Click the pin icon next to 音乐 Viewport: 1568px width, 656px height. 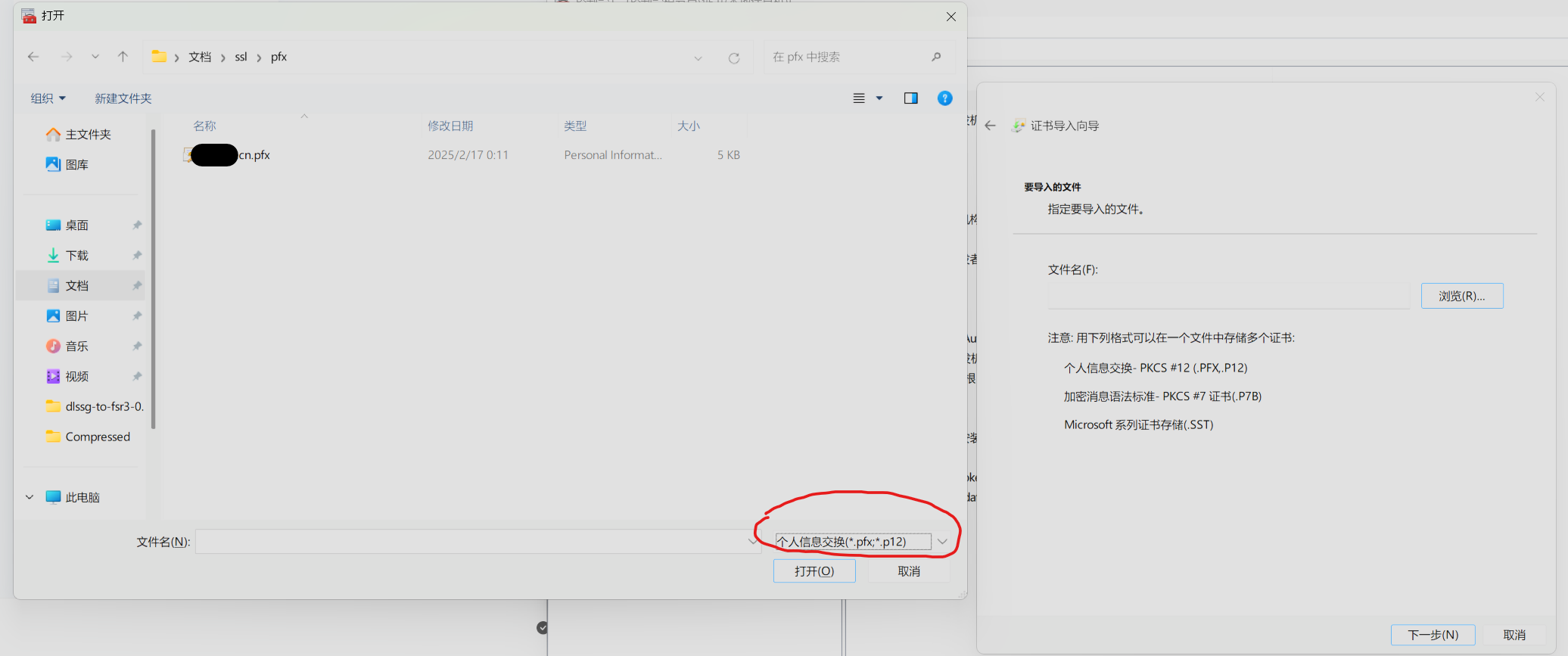(137, 347)
